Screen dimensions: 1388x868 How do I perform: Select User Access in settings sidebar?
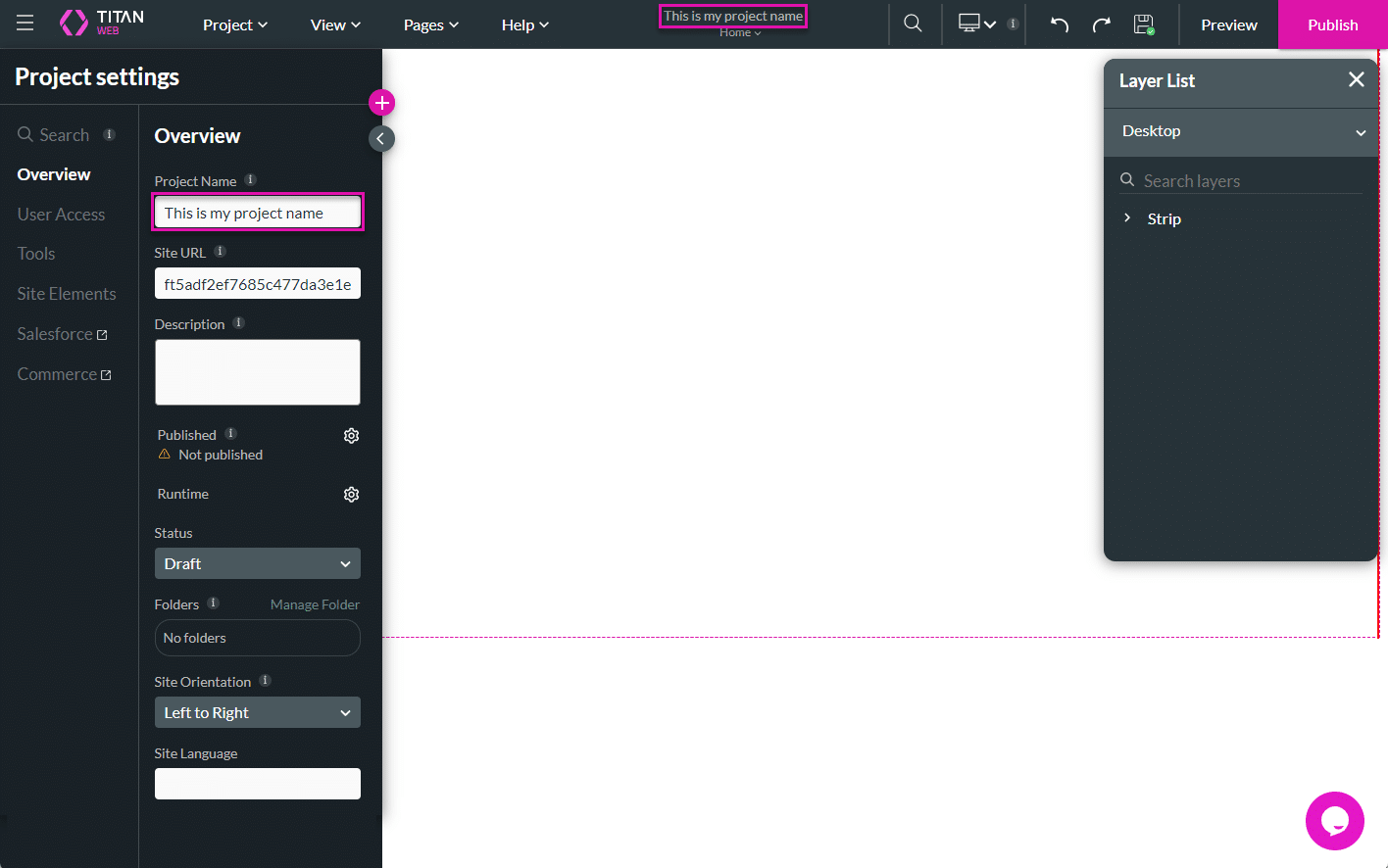point(61,215)
